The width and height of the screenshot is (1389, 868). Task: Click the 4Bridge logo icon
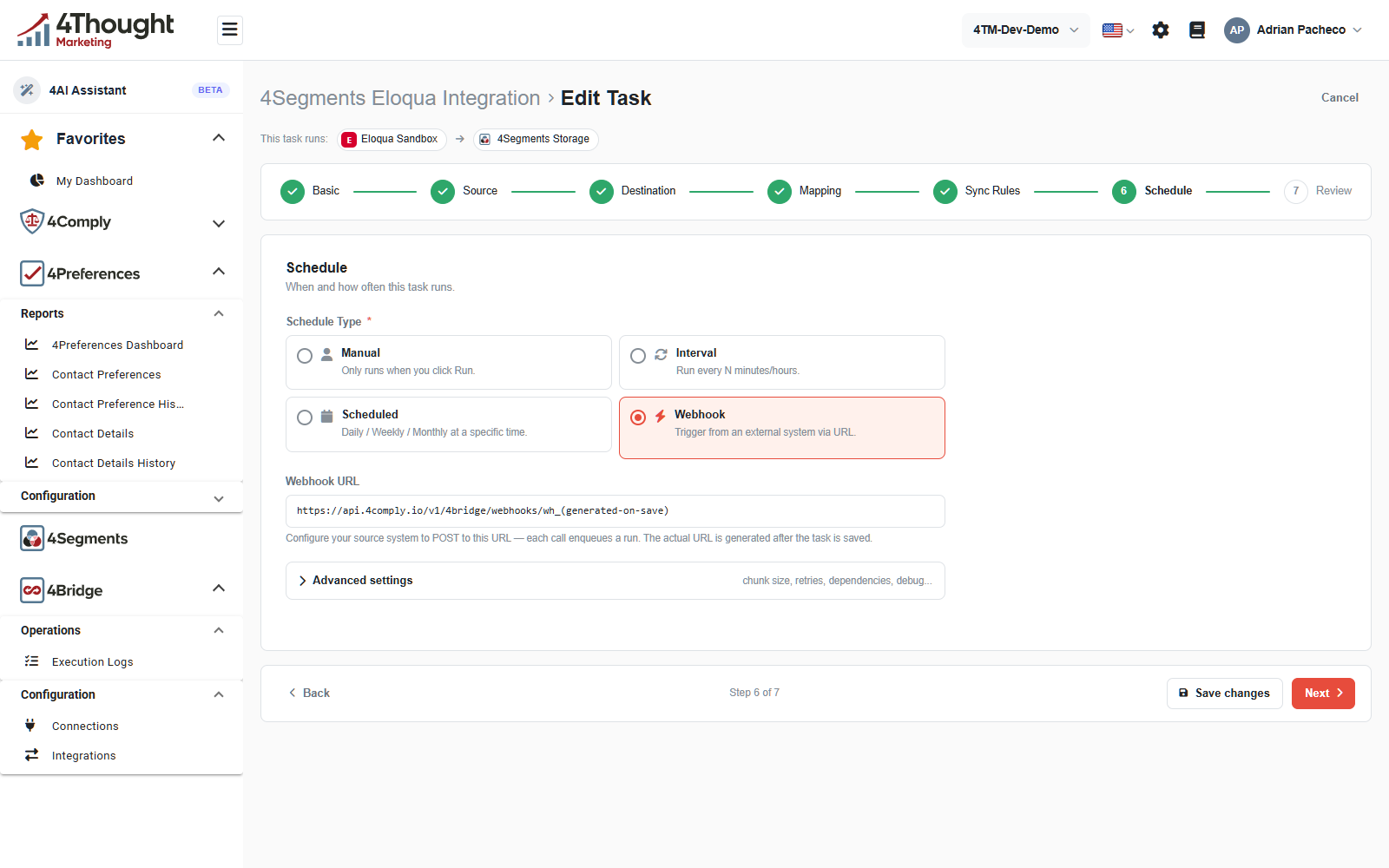click(32, 590)
